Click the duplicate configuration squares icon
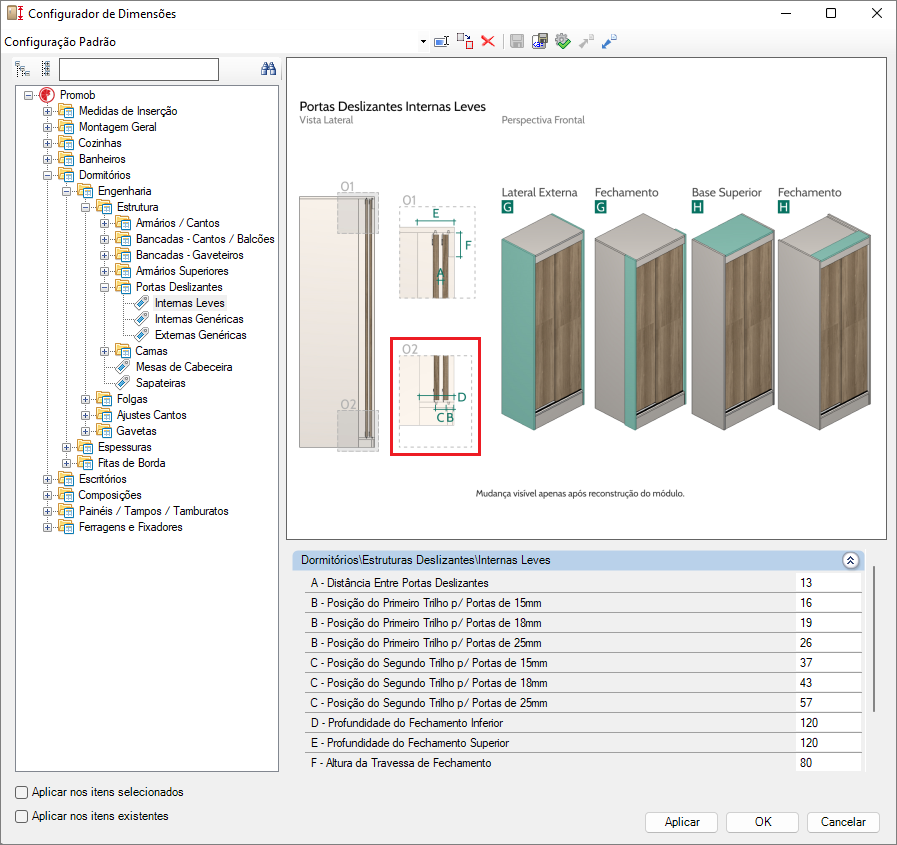Image resolution: width=897 pixels, height=845 pixels. point(465,41)
